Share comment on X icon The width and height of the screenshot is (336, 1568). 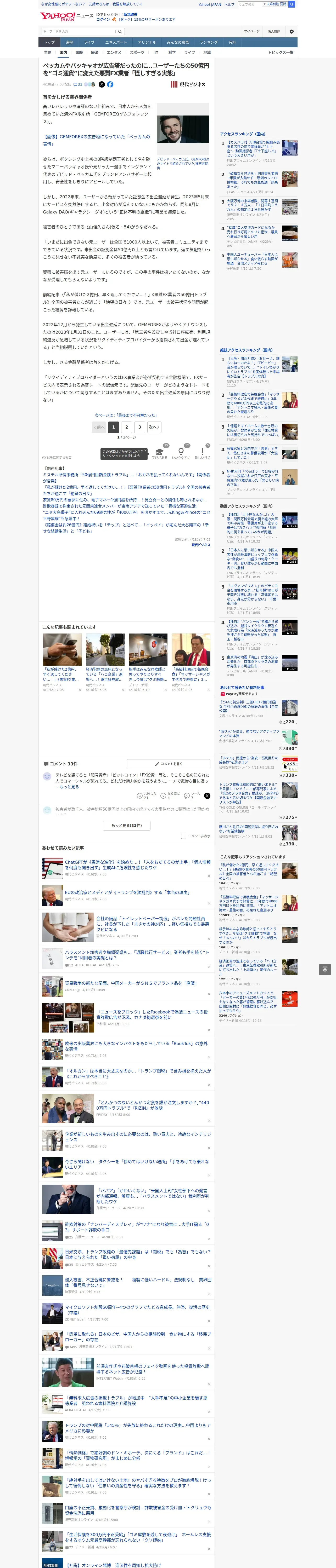click(207, 795)
